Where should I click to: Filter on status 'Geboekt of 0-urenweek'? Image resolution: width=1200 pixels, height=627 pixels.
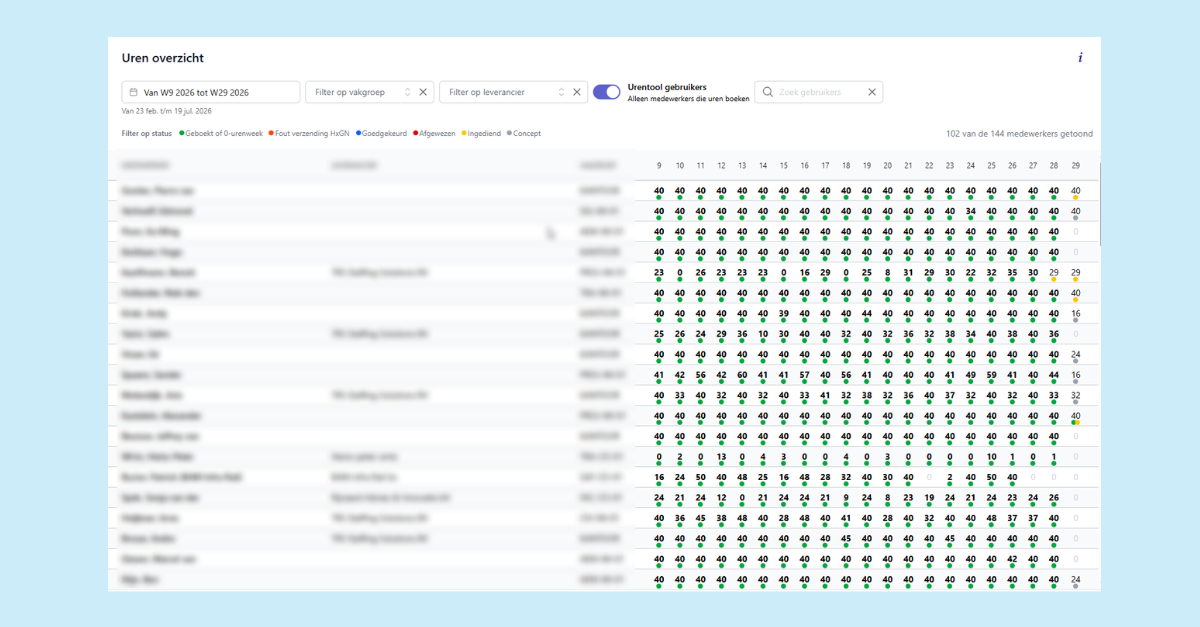221,133
